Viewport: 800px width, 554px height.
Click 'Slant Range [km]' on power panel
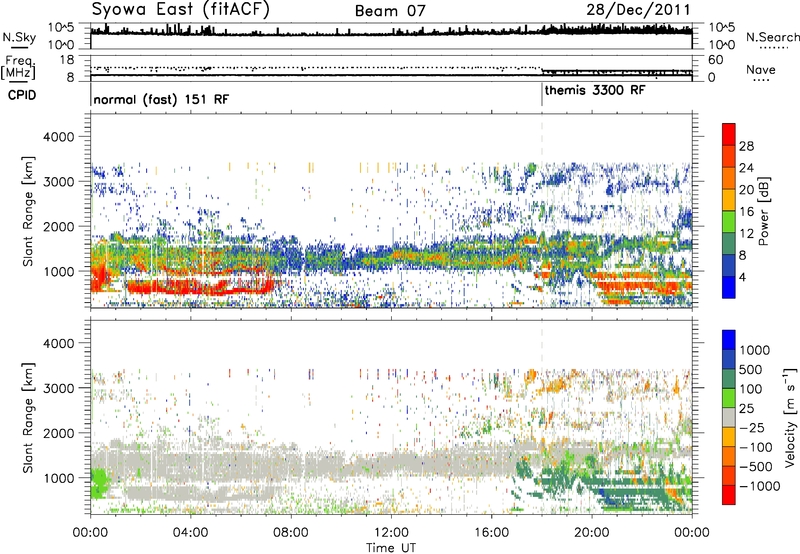pos(28,211)
